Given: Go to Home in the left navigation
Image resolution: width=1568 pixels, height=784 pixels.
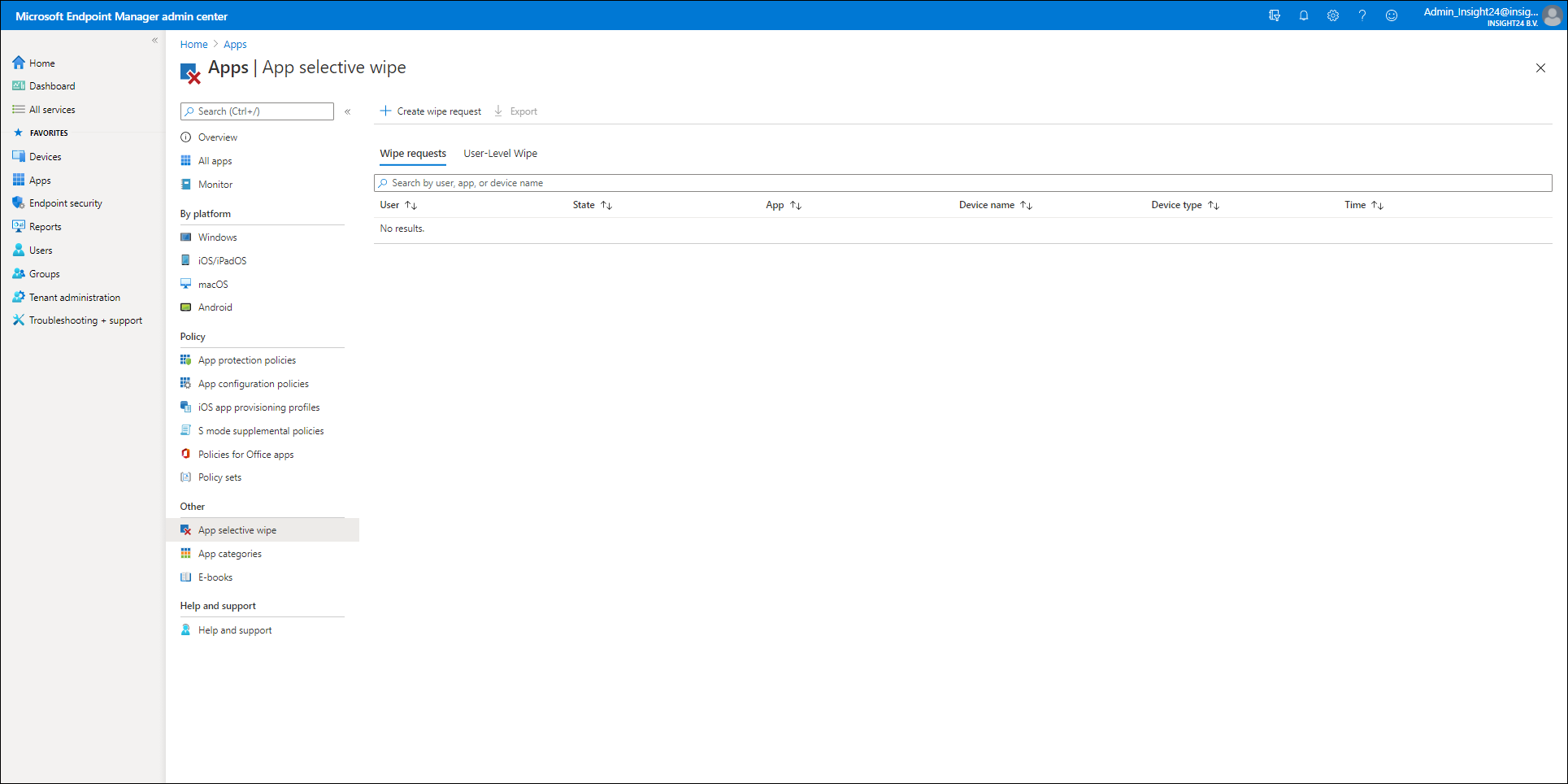Looking at the screenshot, I should (42, 63).
